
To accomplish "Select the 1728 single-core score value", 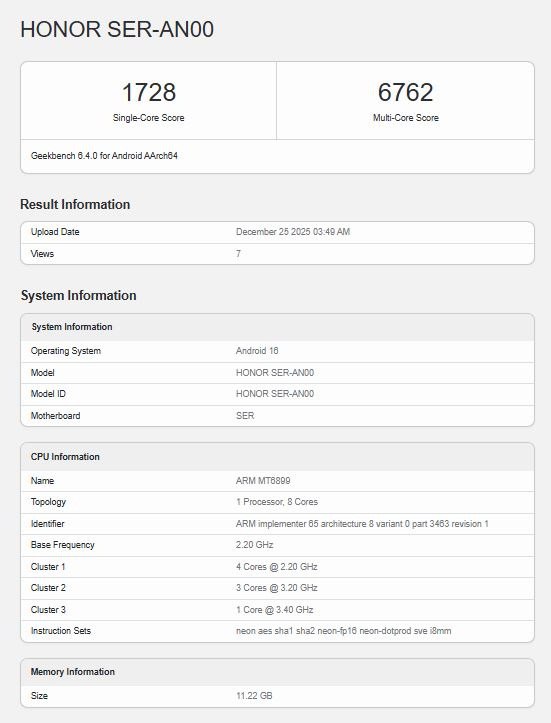I will coord(148,92).
